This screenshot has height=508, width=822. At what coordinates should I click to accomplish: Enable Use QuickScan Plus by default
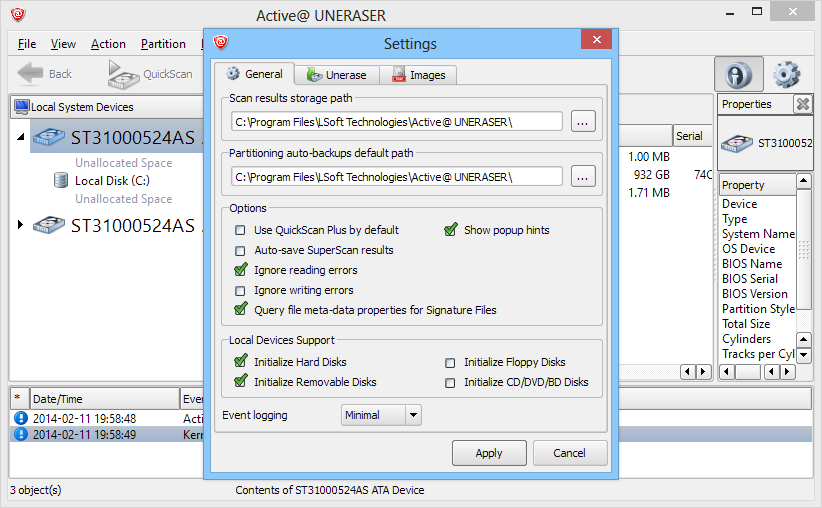pyautogui.click(x=240, y=230)
